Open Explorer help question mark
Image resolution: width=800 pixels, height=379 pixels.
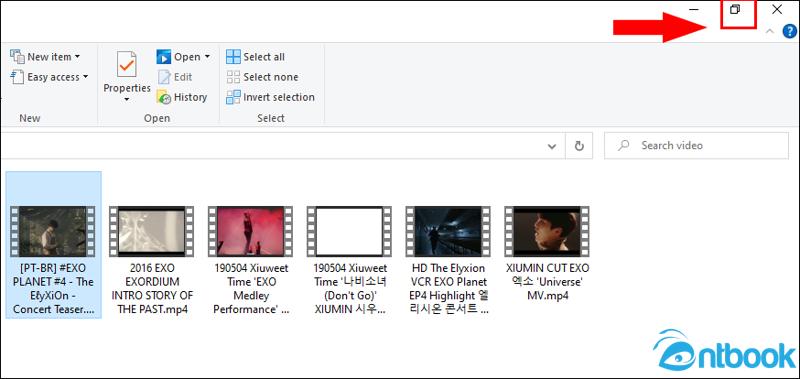tap(789, 32)
